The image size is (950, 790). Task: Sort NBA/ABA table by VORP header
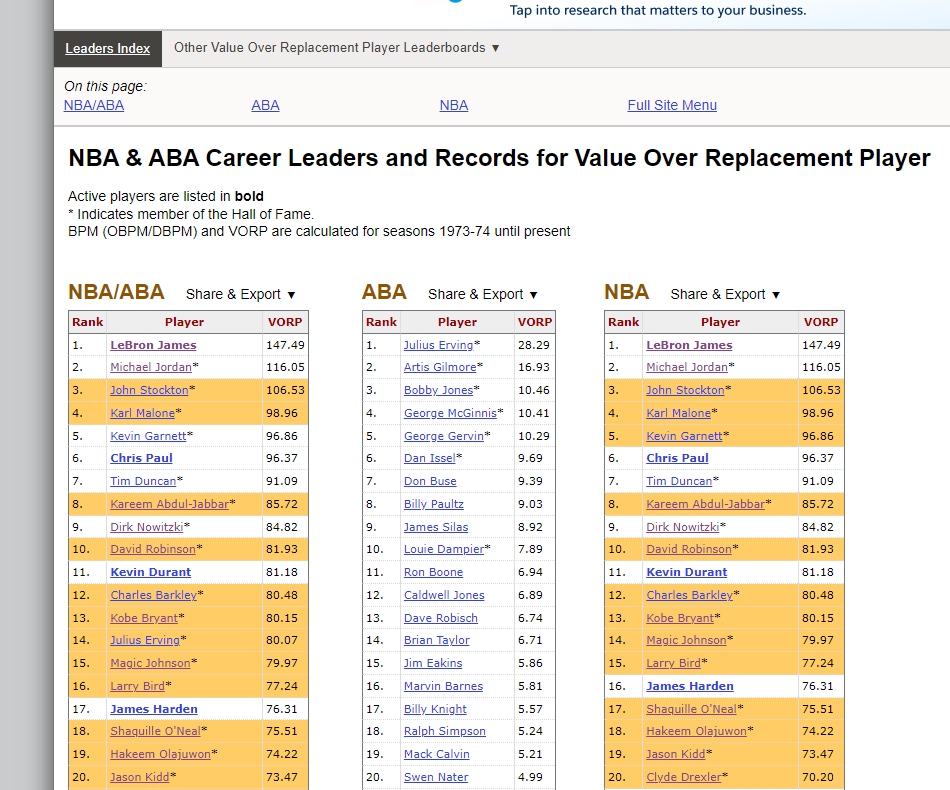(285, 322)
